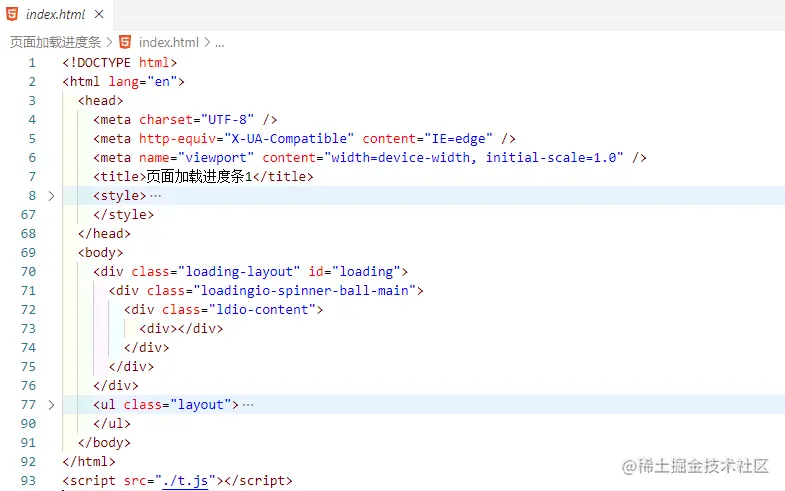Screen dimensions: 785x491
Task: Click the id="loading" attribute
Action: [354, 272]
